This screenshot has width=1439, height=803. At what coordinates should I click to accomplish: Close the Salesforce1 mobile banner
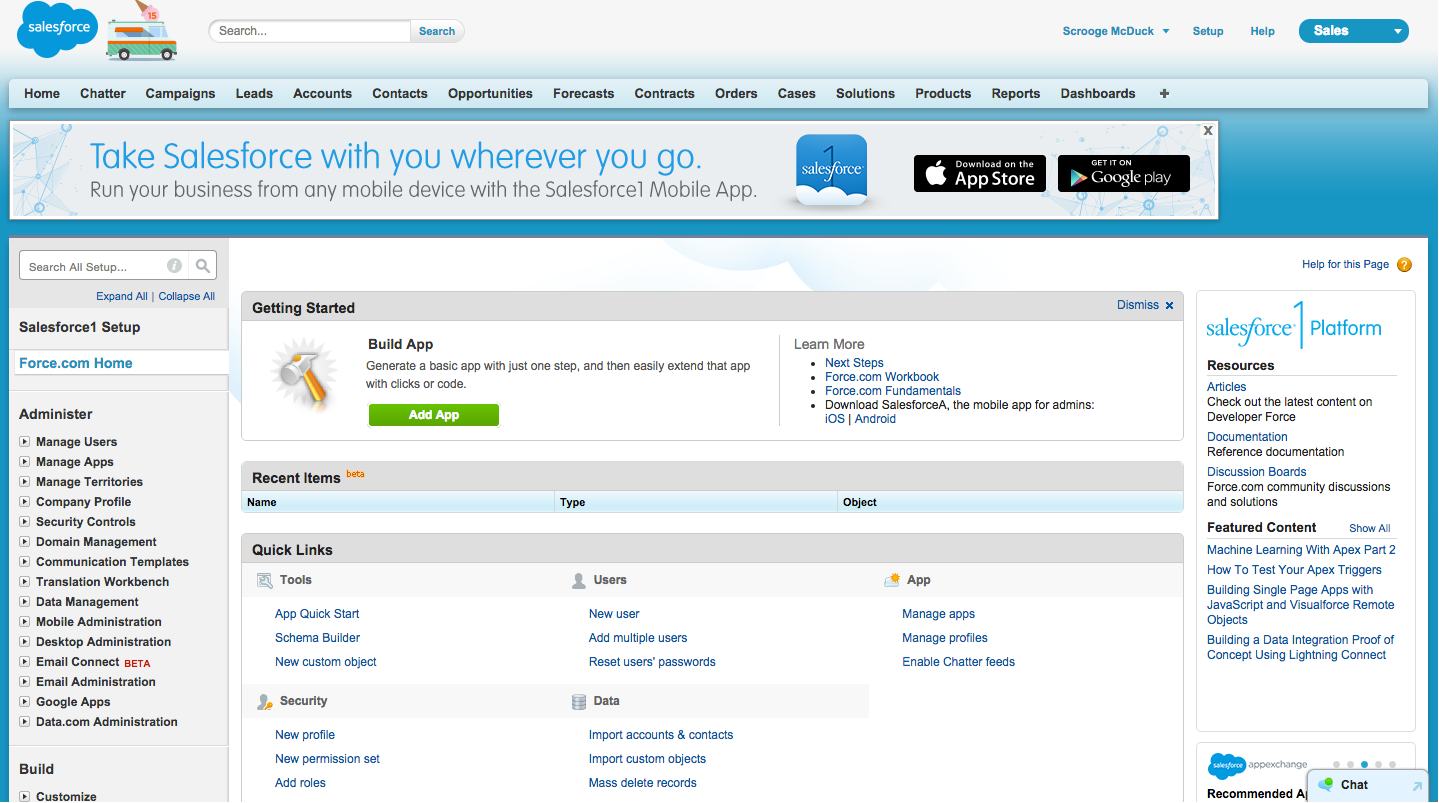coord(1208,130)
